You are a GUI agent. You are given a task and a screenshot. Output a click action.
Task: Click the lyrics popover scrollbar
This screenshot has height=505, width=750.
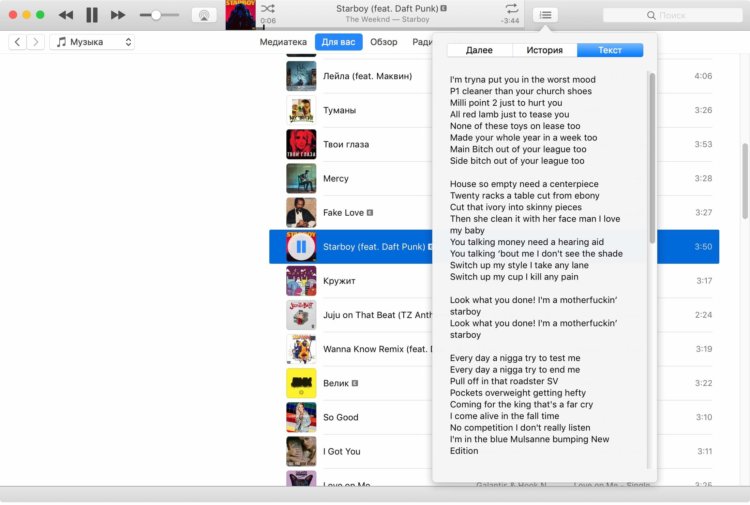click(x=652, y=158)
